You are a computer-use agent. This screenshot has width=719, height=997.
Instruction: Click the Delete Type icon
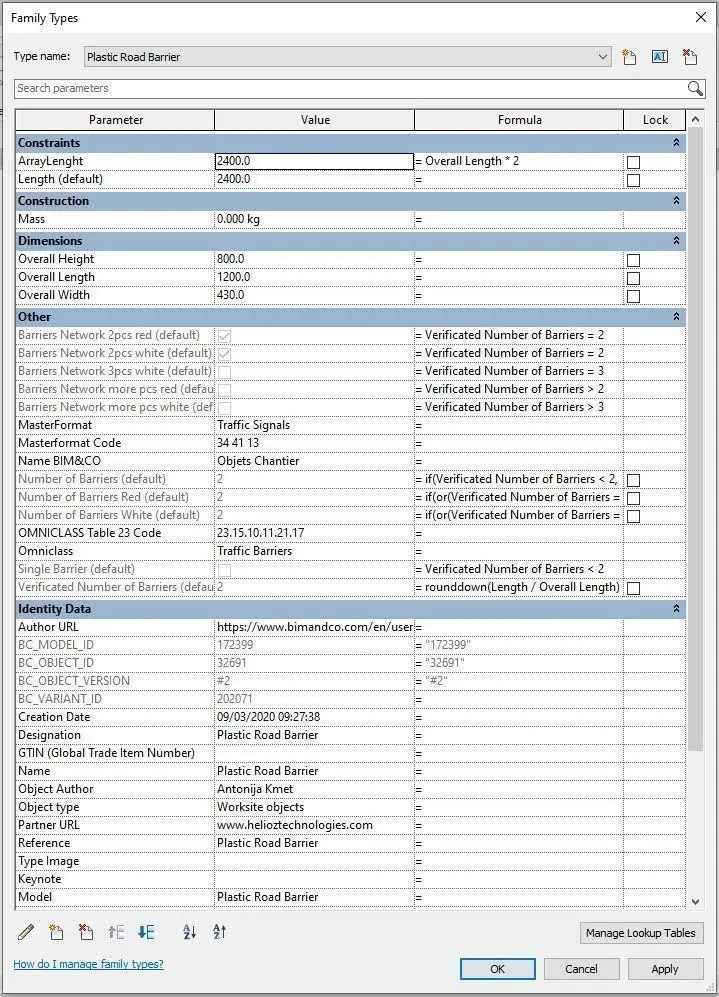coord(690,57)
